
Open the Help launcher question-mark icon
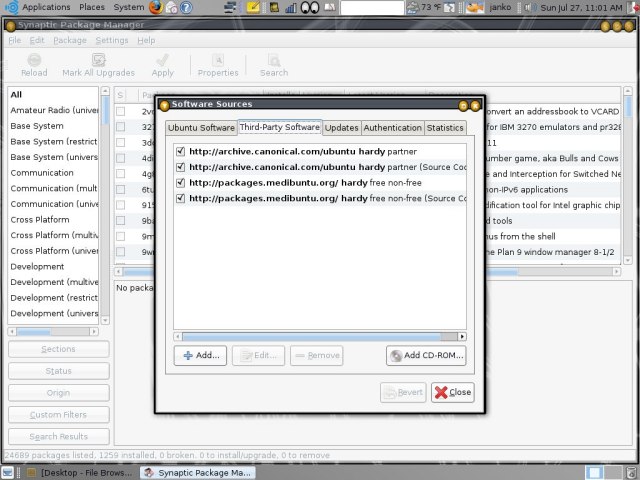pyautogui.click(x=186, y=7)
